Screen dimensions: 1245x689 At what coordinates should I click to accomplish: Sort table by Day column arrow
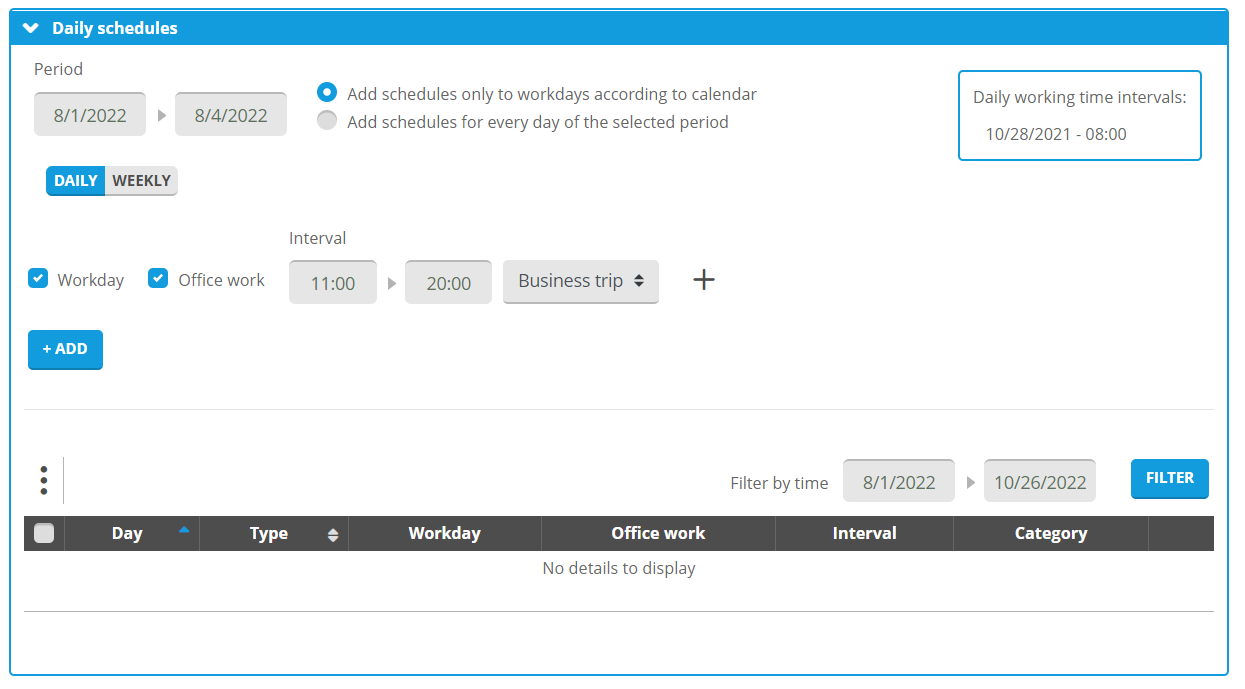[183, 531]
